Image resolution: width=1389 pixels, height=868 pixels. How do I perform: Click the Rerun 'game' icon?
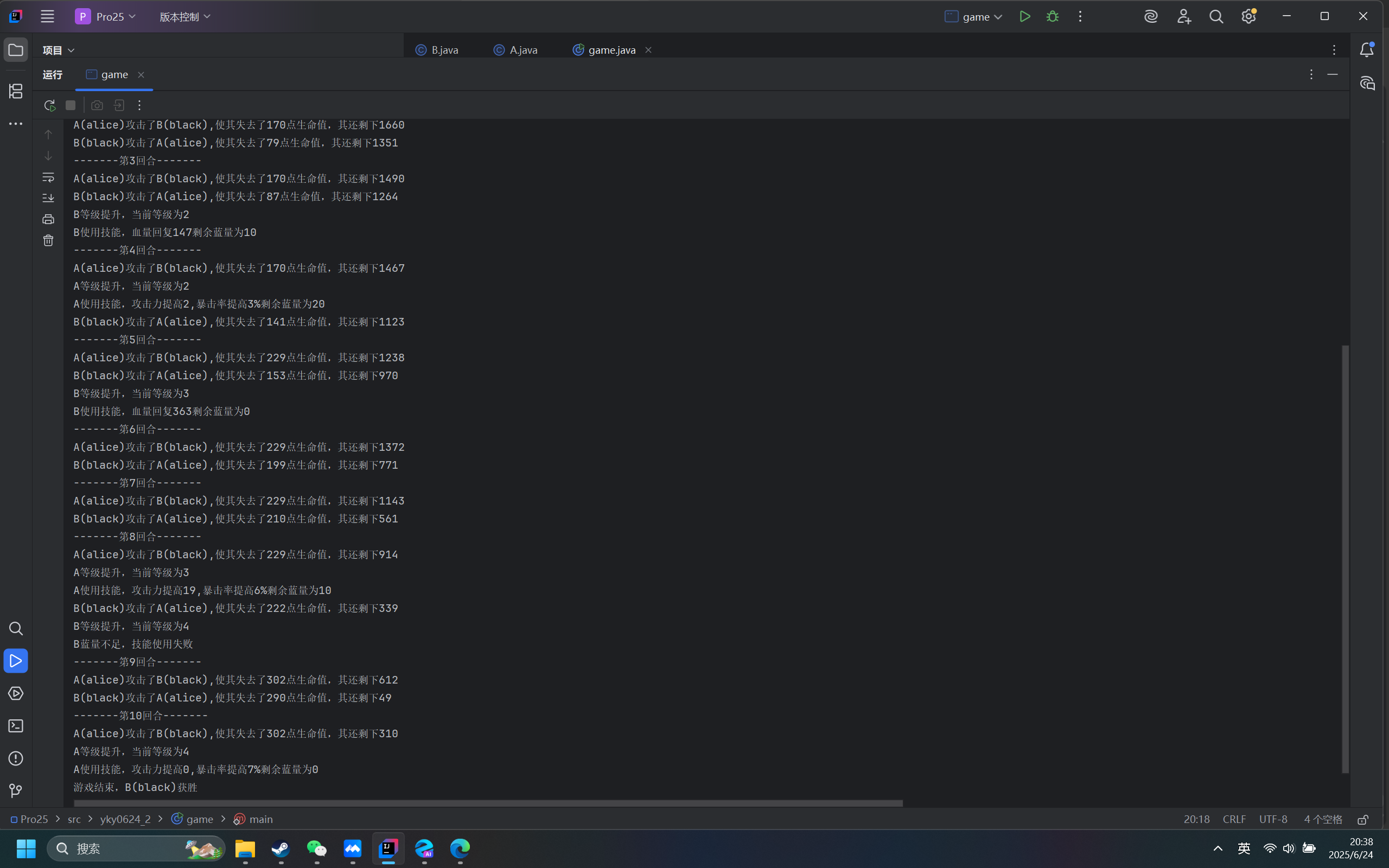point(49,106)
